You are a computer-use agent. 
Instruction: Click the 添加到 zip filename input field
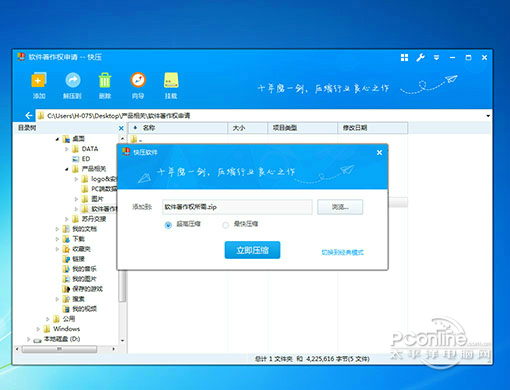click(x=237, y=207)
